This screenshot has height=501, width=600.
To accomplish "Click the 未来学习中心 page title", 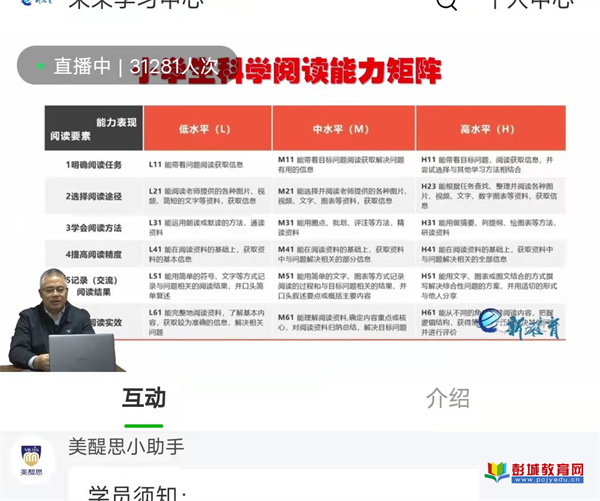I will (x=135, y=3).
